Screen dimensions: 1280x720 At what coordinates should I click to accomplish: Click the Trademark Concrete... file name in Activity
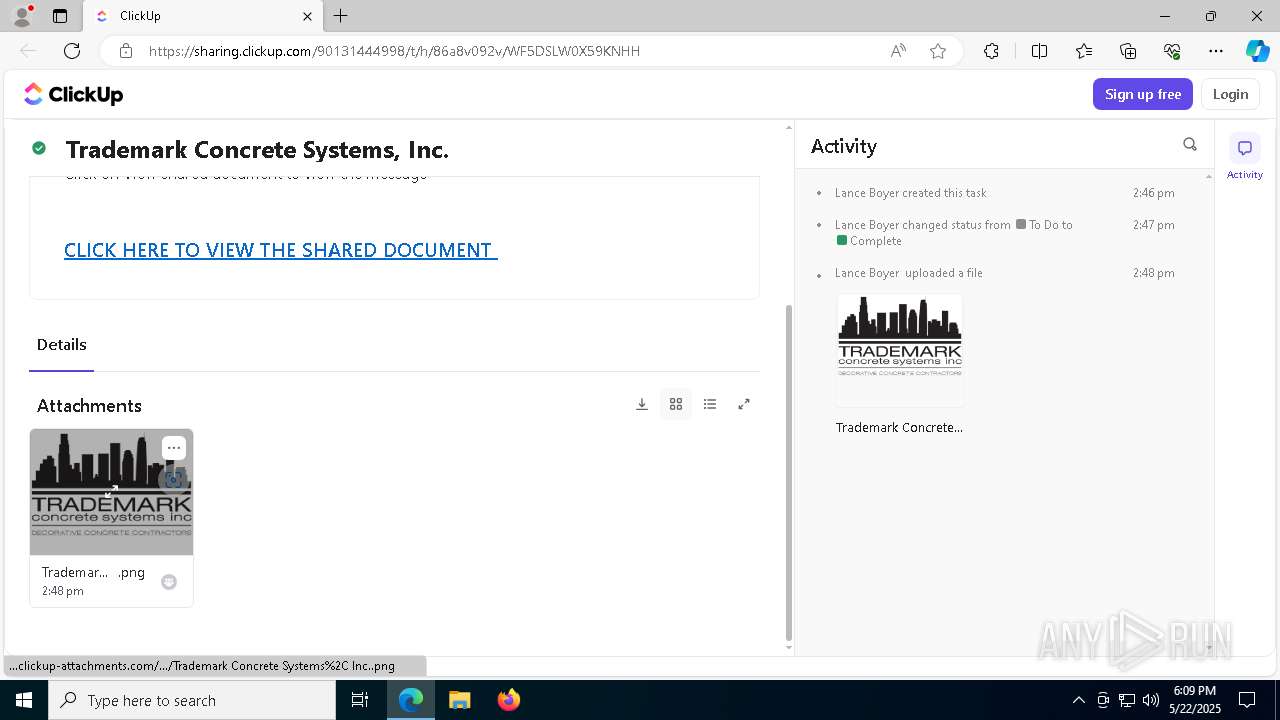tap(899, 427)
